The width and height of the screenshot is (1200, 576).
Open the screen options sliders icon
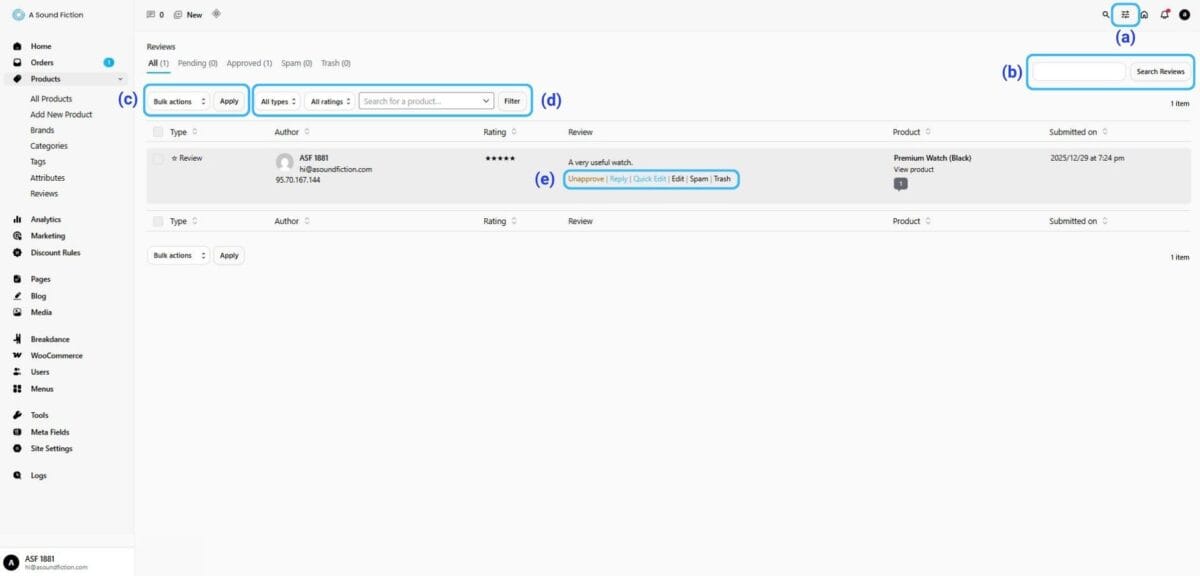tap(1125, 15)
